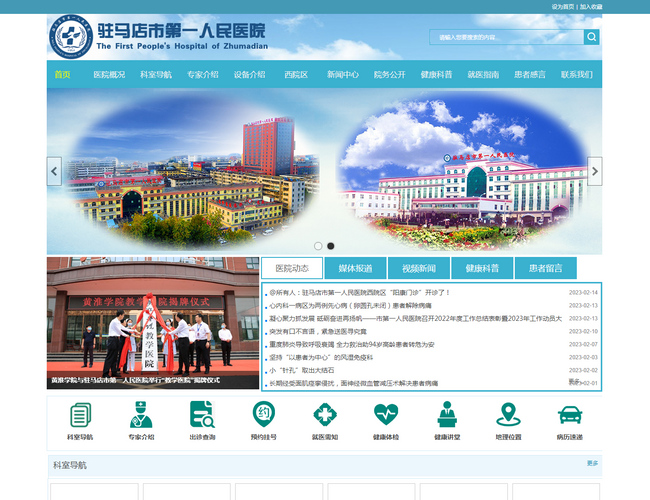Switch to the 视频新闻 tab
Viewport: 650px width, 500px height.
pyautogui.click(x=418, y=268)
